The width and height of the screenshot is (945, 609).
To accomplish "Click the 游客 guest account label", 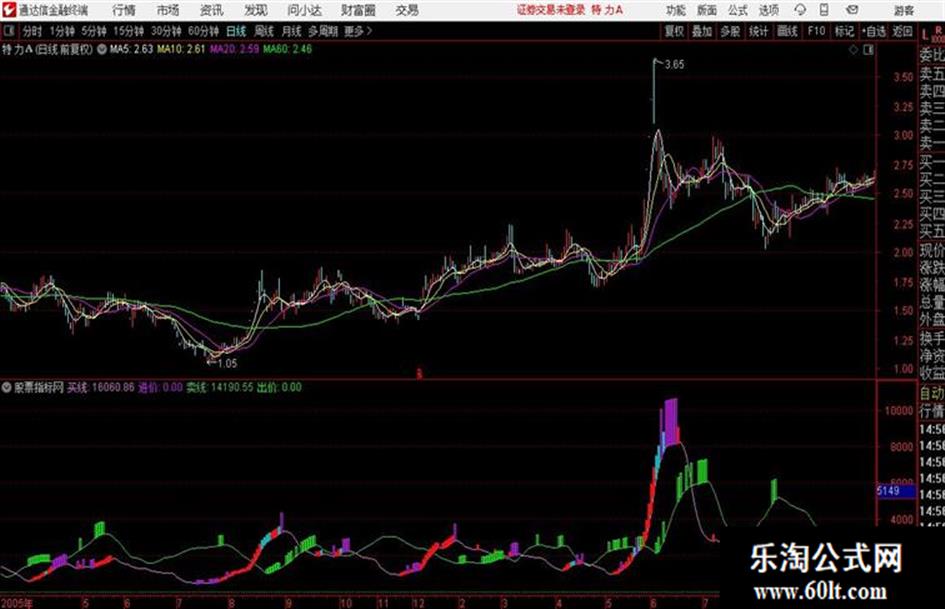I will click(x=903, y=10).
